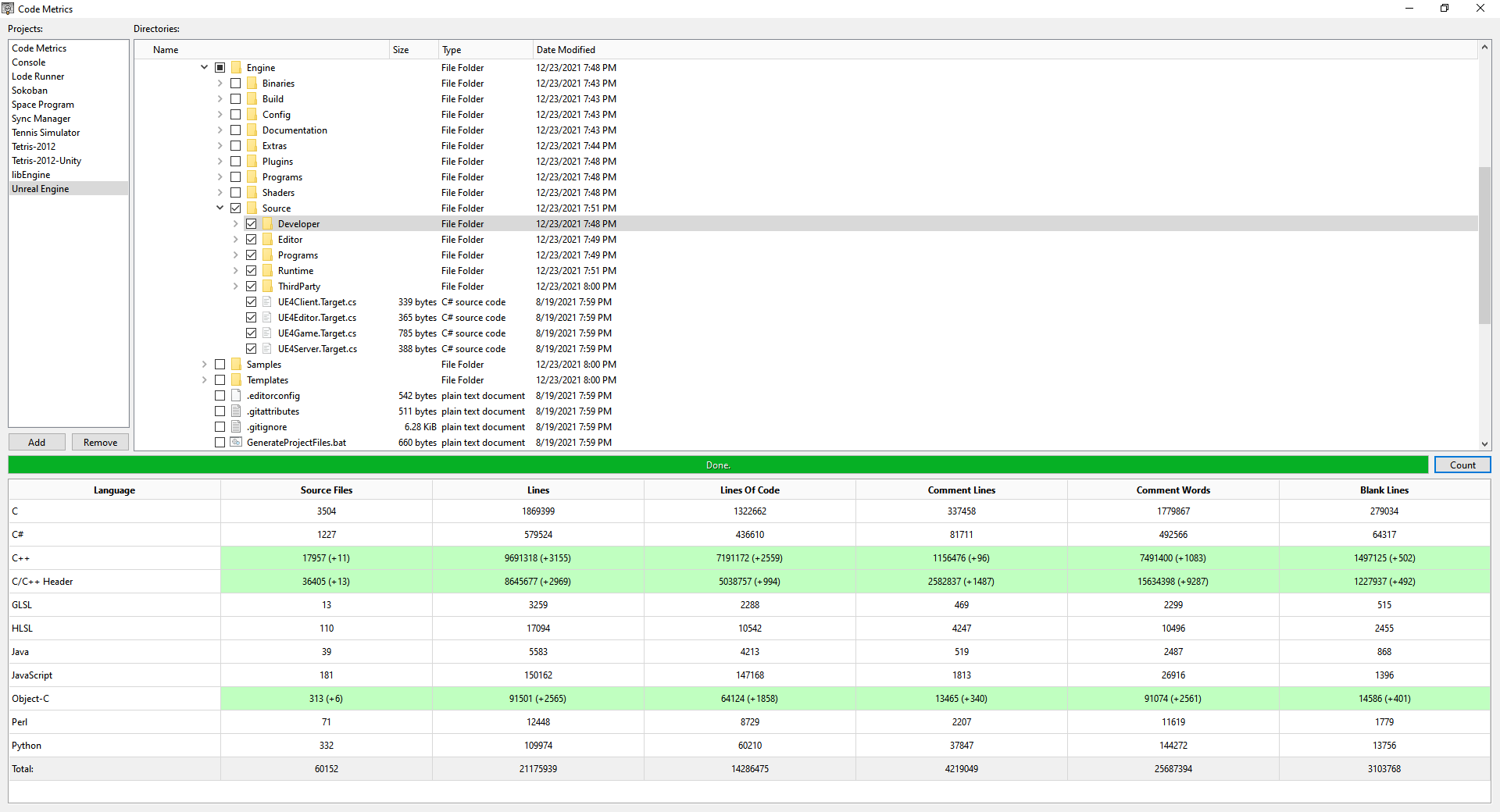Uncheck the UE4Game.Target.cs checkbox

(251, 333)
